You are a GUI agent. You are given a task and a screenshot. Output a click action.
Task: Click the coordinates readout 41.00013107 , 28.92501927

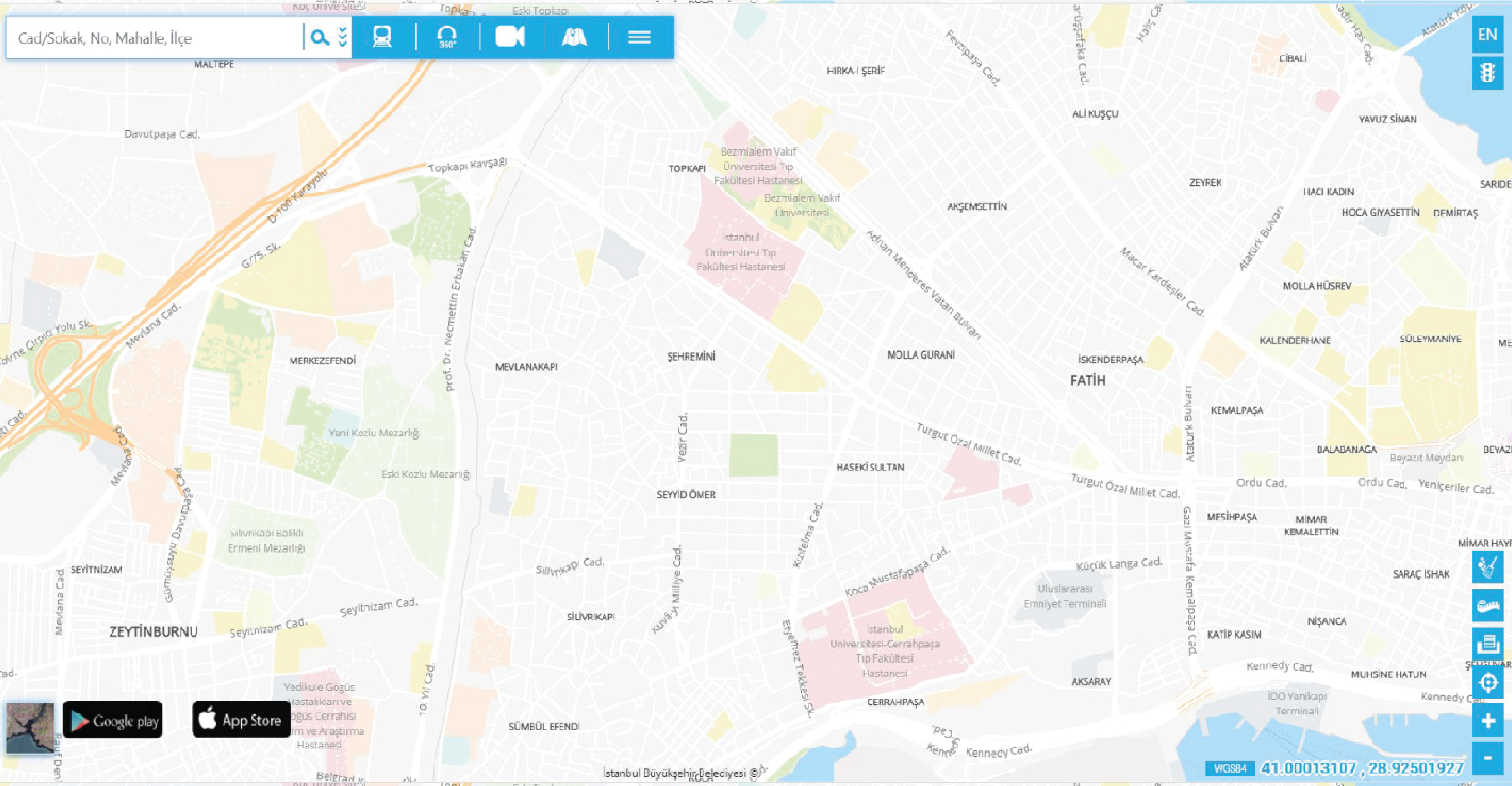[x=1362, y=768]
